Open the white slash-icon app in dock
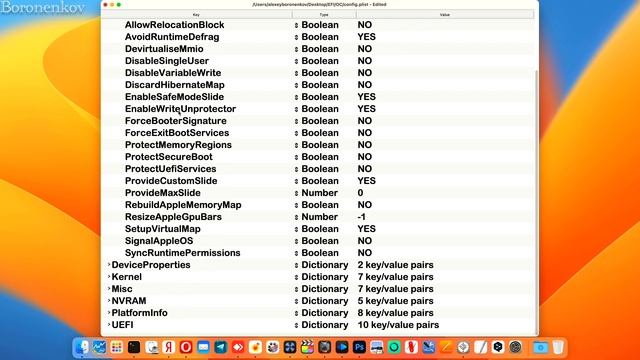 [480, 347]
